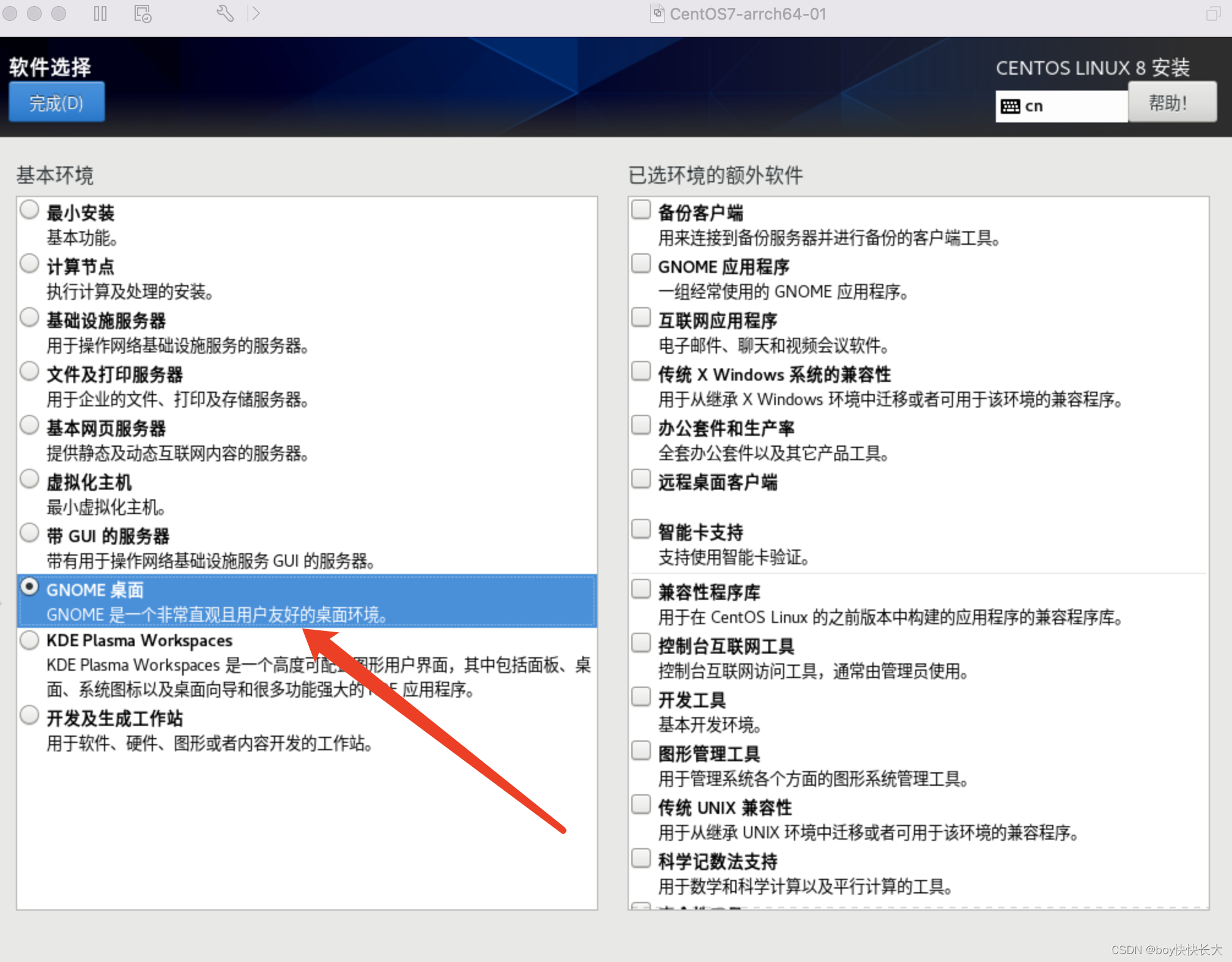
Task: Enable 传统 X Windows 系统的兼容性 checkbox
Action: 641,371
